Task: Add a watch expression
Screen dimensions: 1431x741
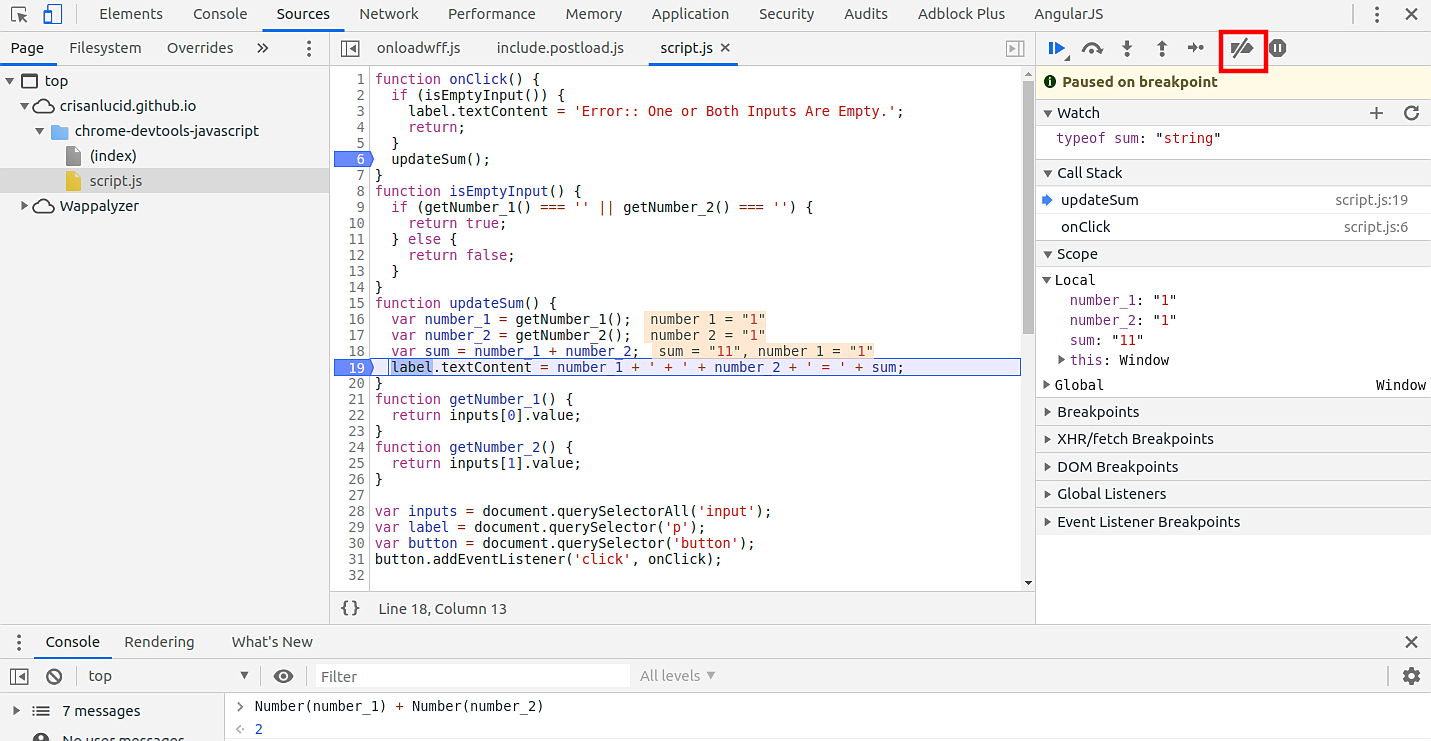Action: 1376,113
